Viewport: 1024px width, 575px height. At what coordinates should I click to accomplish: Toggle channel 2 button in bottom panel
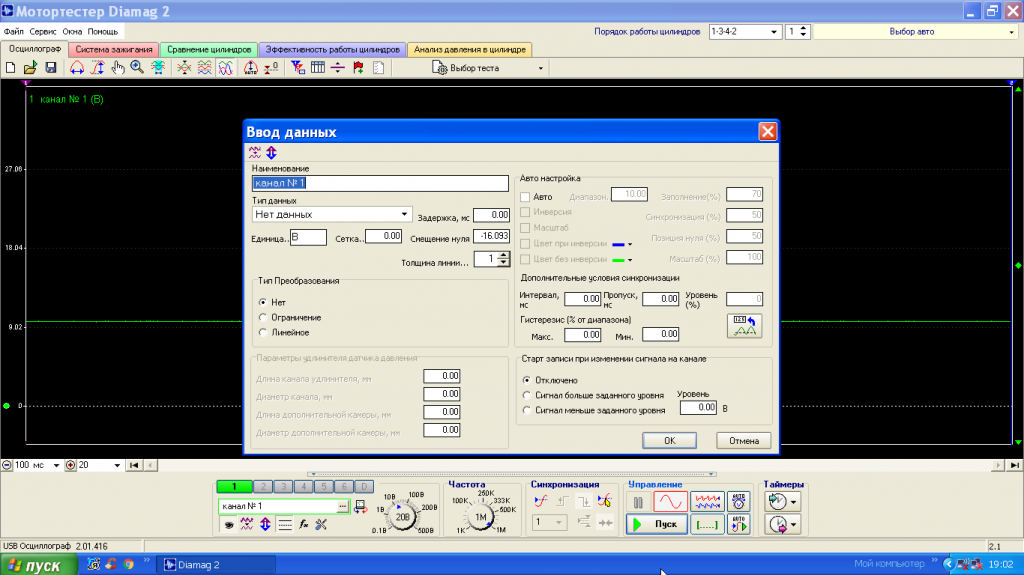click(x=263, y=486)
